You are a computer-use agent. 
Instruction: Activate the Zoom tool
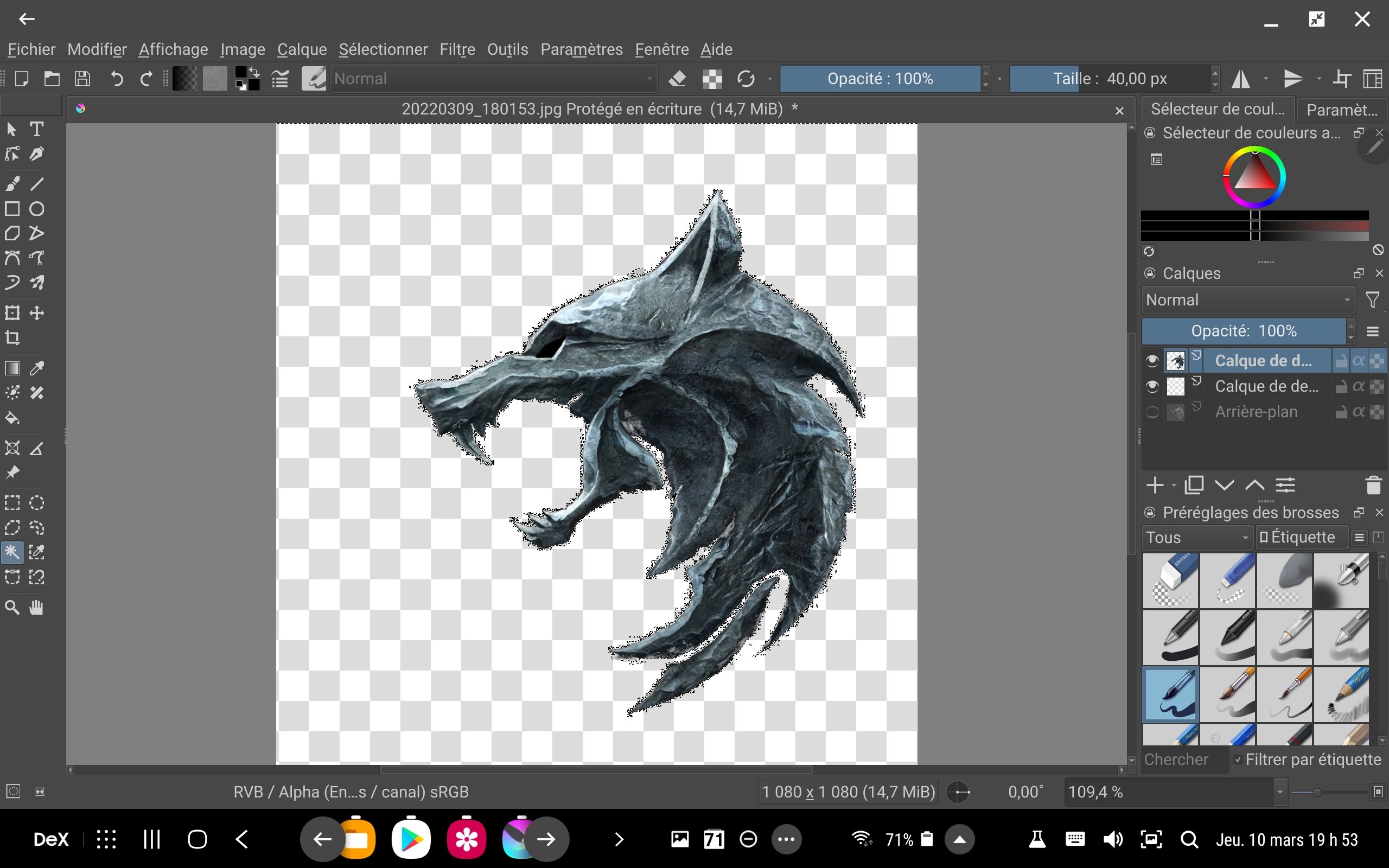[x=11, y=608]
